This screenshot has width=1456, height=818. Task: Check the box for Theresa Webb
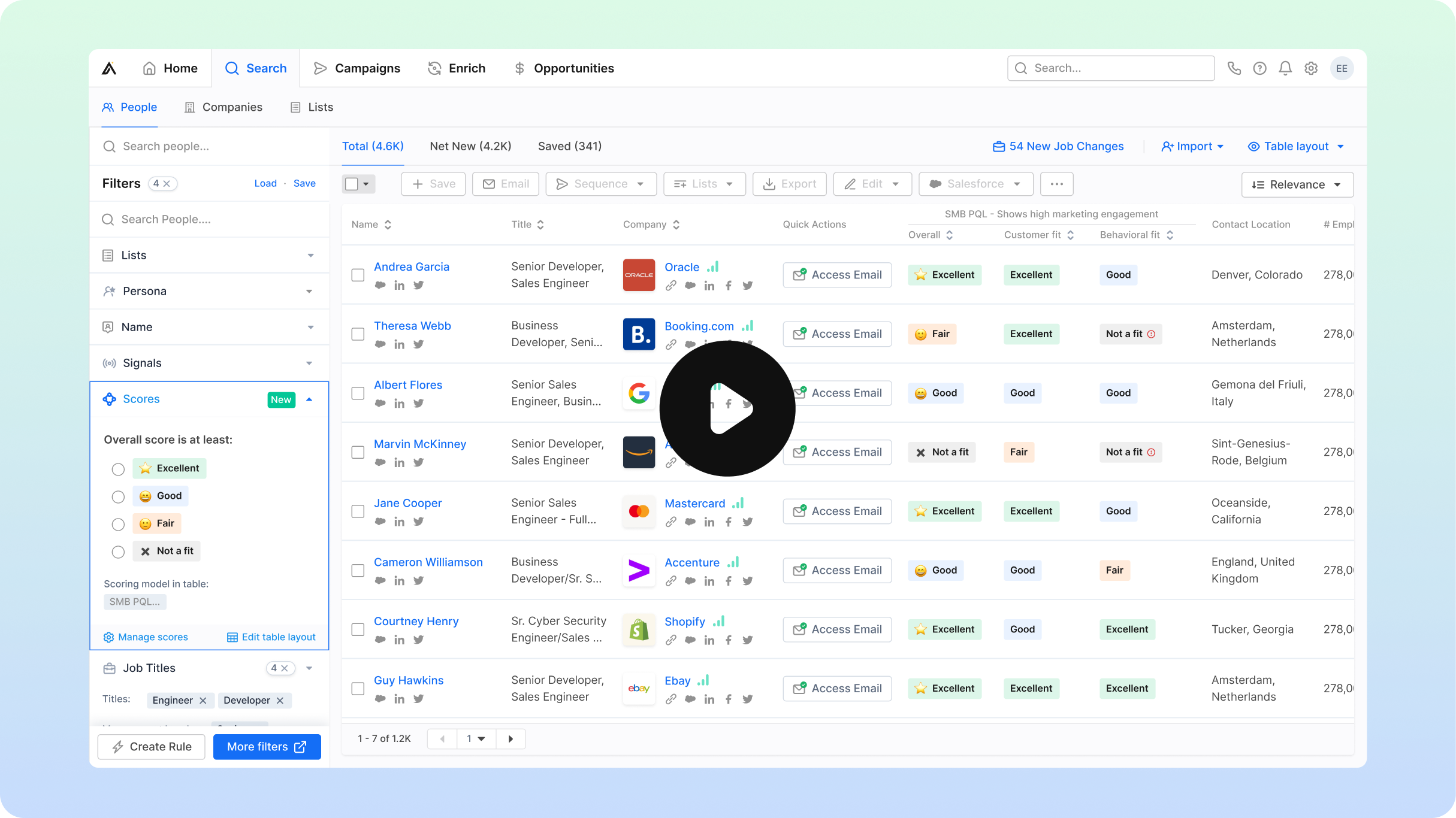(x=358, y=334)
